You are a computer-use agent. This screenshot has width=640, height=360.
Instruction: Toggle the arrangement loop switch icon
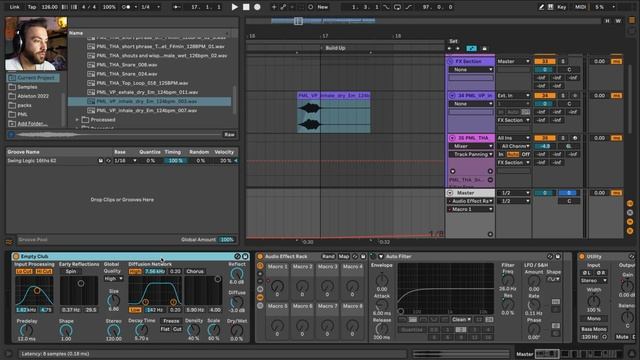[x=398, y=7]
